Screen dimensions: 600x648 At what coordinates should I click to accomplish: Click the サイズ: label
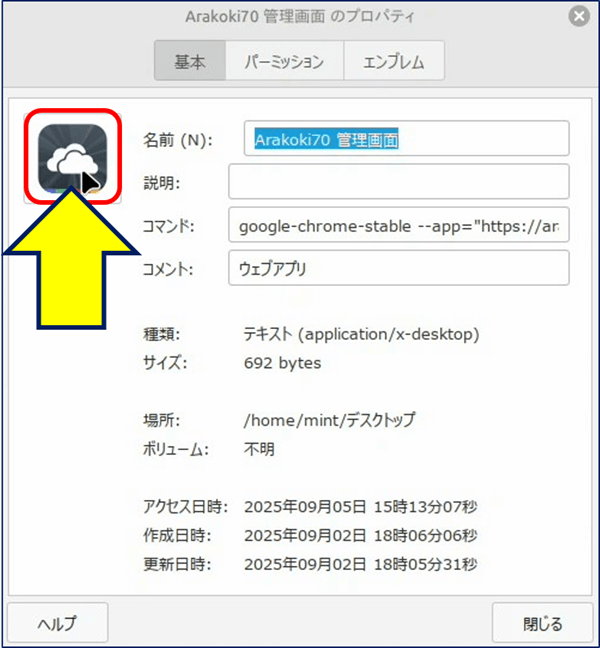165,363
